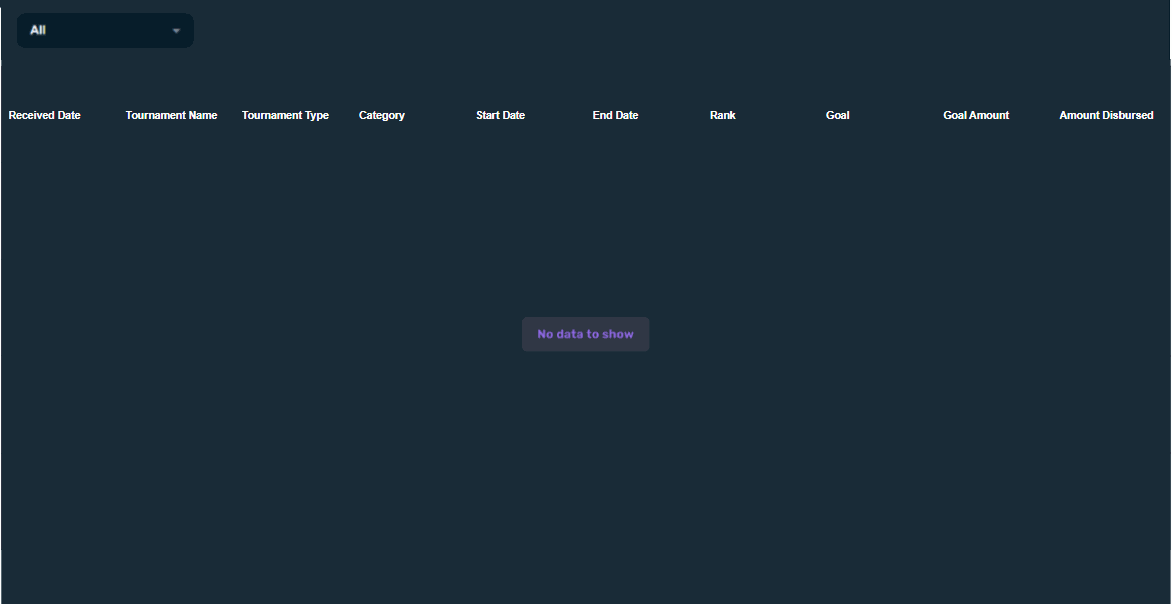
Task: Click the No data to show message
Action: click(585, 334)
